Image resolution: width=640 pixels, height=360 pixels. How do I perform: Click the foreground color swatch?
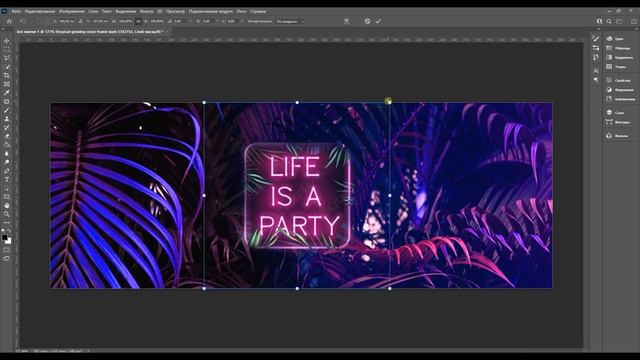[x=4, y=237]
